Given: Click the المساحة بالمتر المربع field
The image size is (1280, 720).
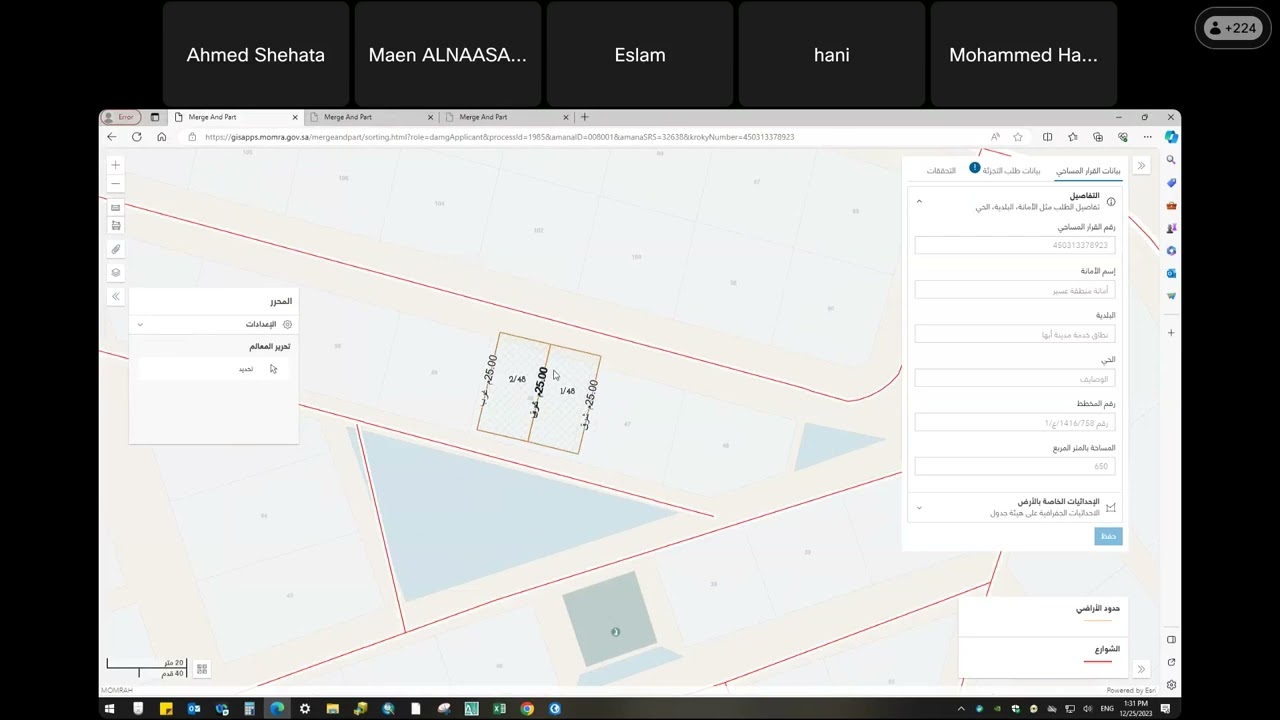Looking at the screenshot, I should click(x=1013, y=467).
